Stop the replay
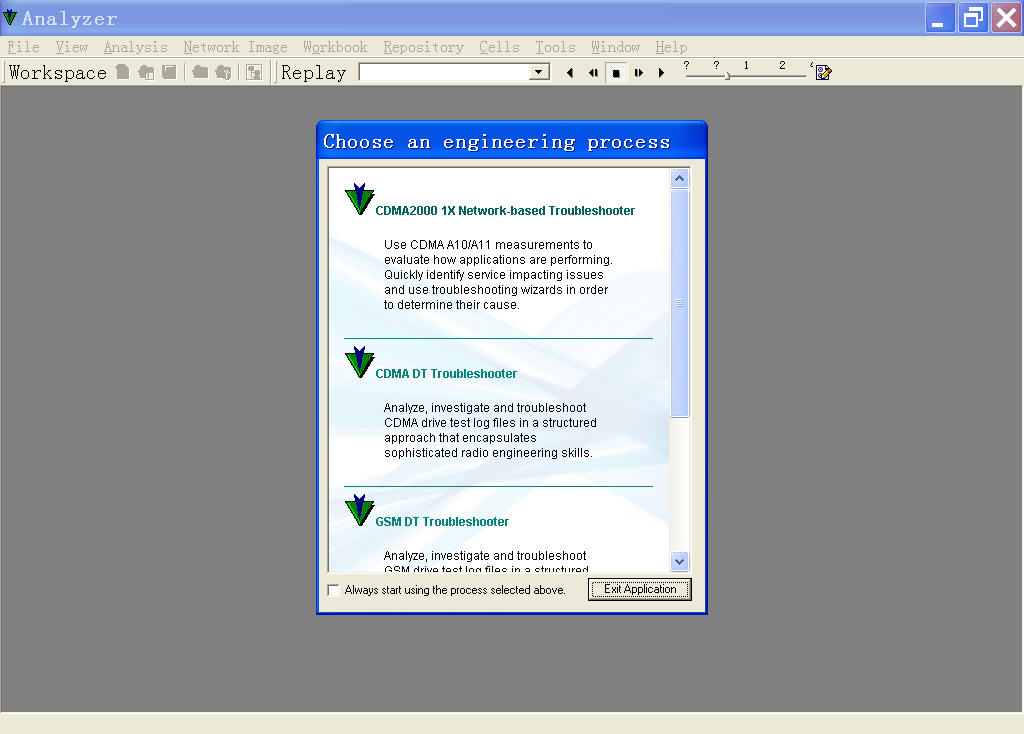The height and width of the screenshot is (734, 1024). click(616, 73)
